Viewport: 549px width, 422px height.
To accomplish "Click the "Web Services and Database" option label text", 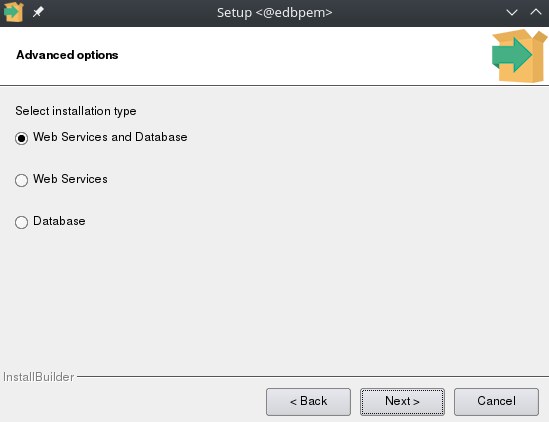I will click(110, 137).
